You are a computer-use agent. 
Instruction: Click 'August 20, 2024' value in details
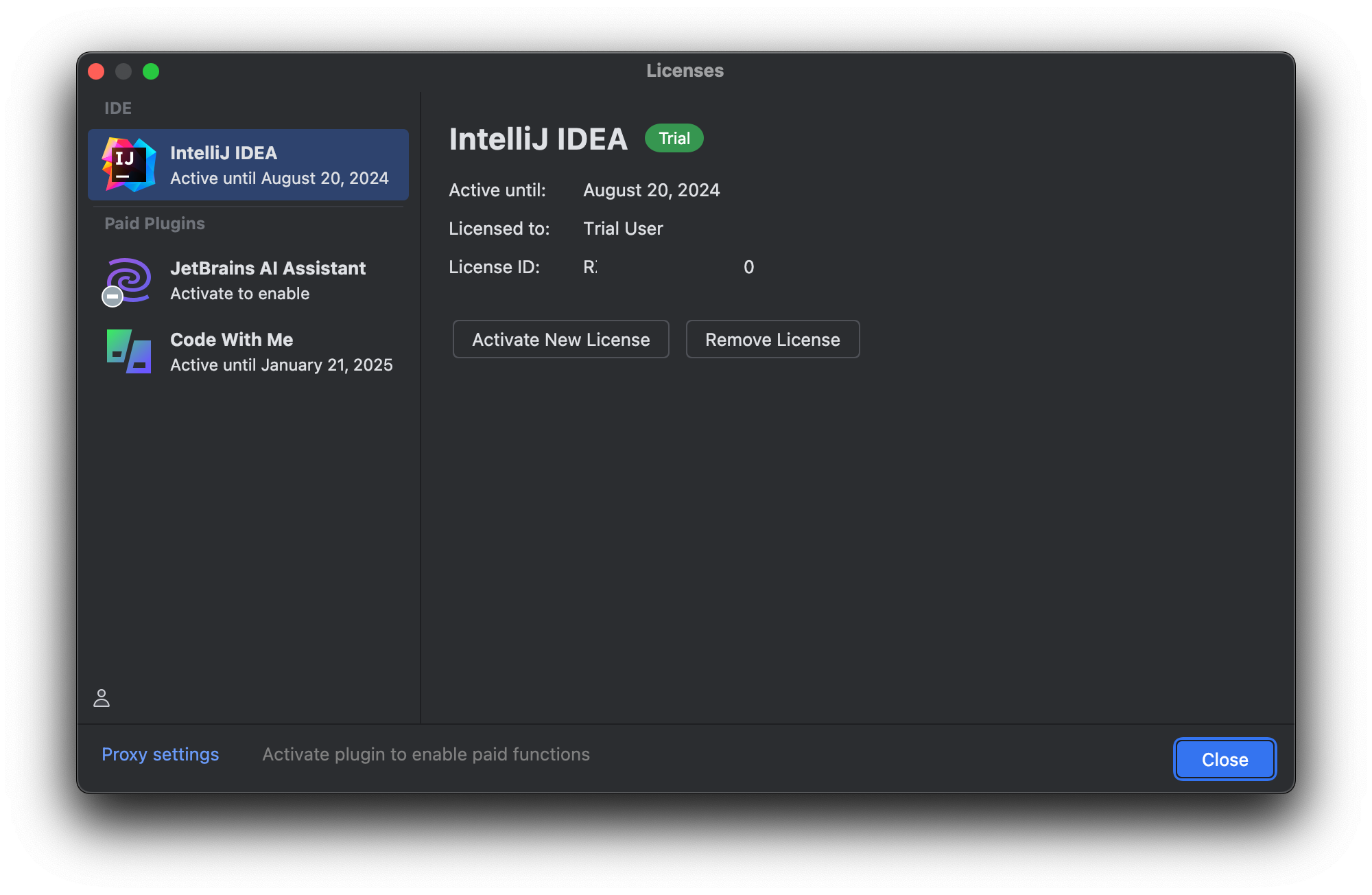[652, 190]
